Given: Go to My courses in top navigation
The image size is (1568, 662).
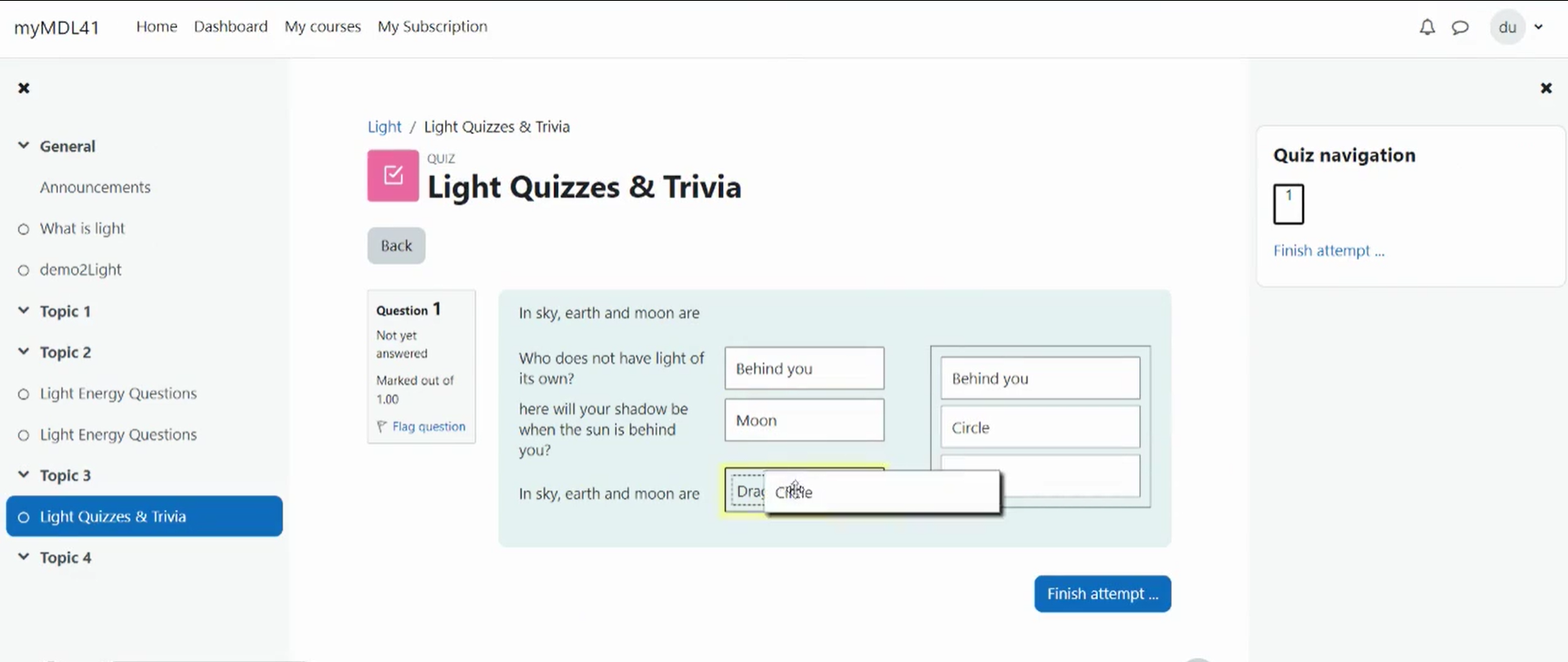Looking at the screenshot, I should 323,26.
